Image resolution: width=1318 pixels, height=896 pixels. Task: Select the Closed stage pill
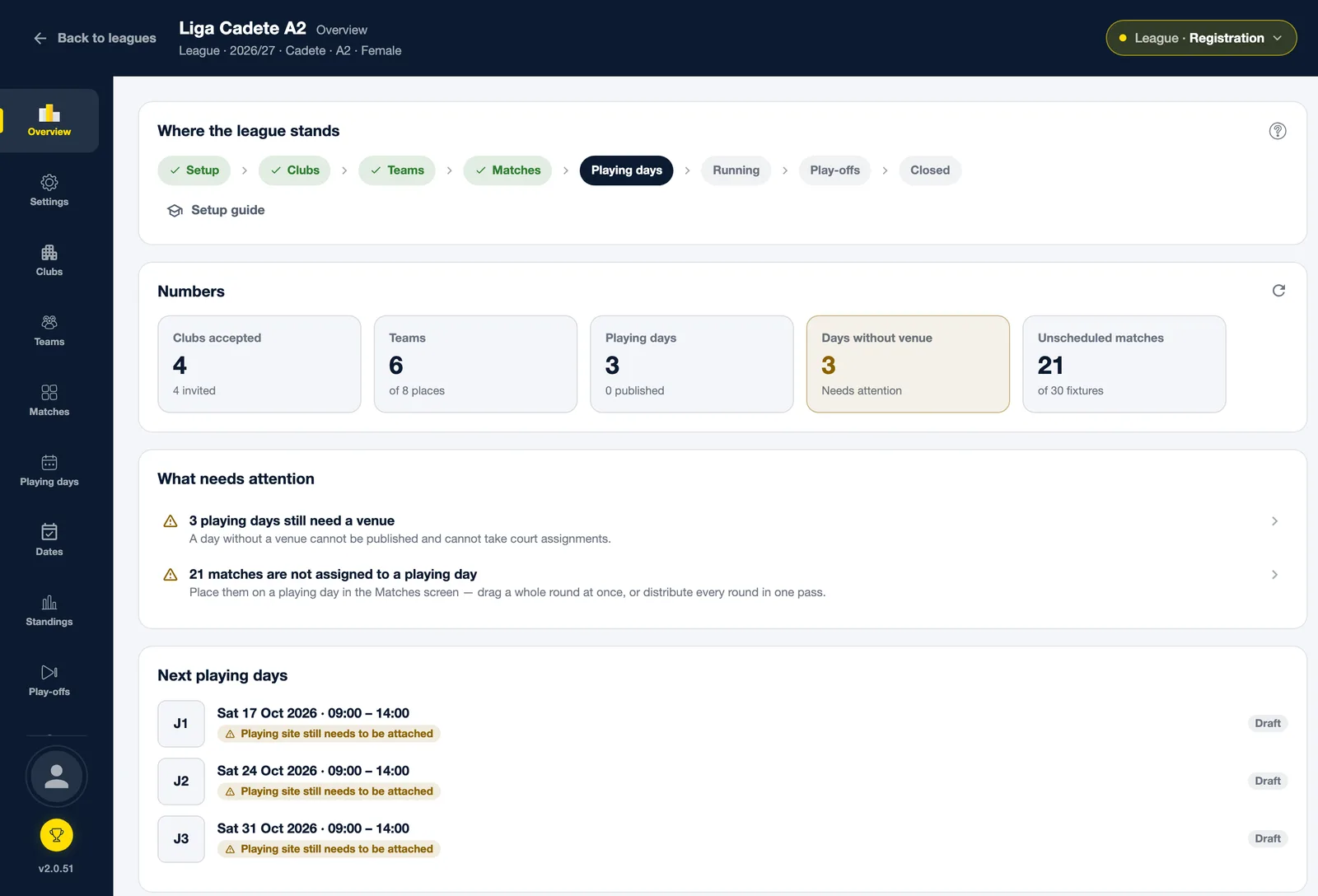point(930,170)
